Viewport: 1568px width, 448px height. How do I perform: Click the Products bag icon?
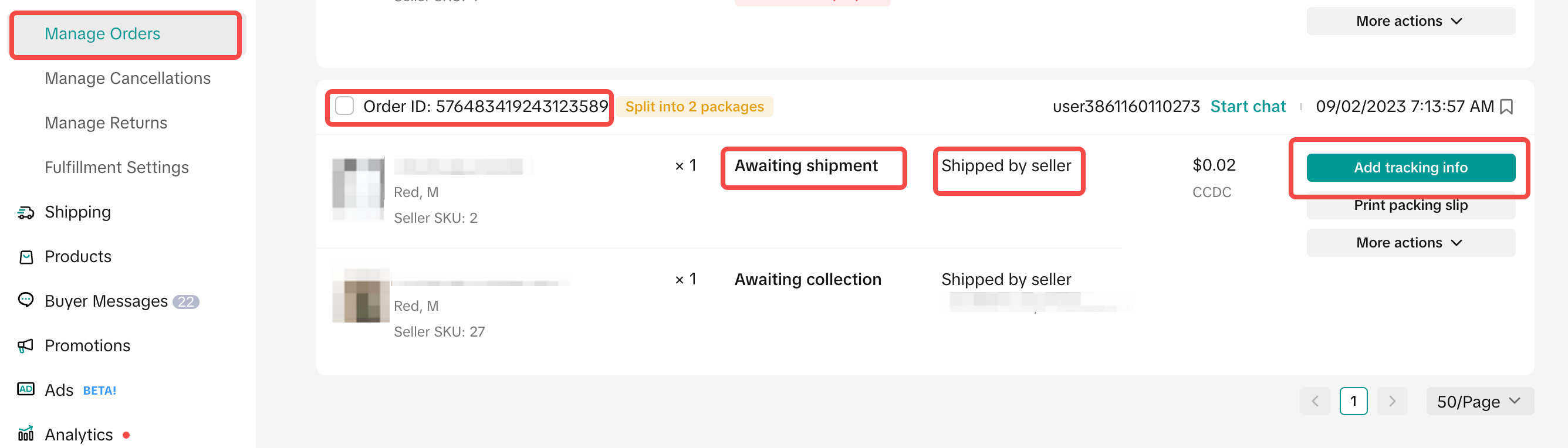[26, 257]
